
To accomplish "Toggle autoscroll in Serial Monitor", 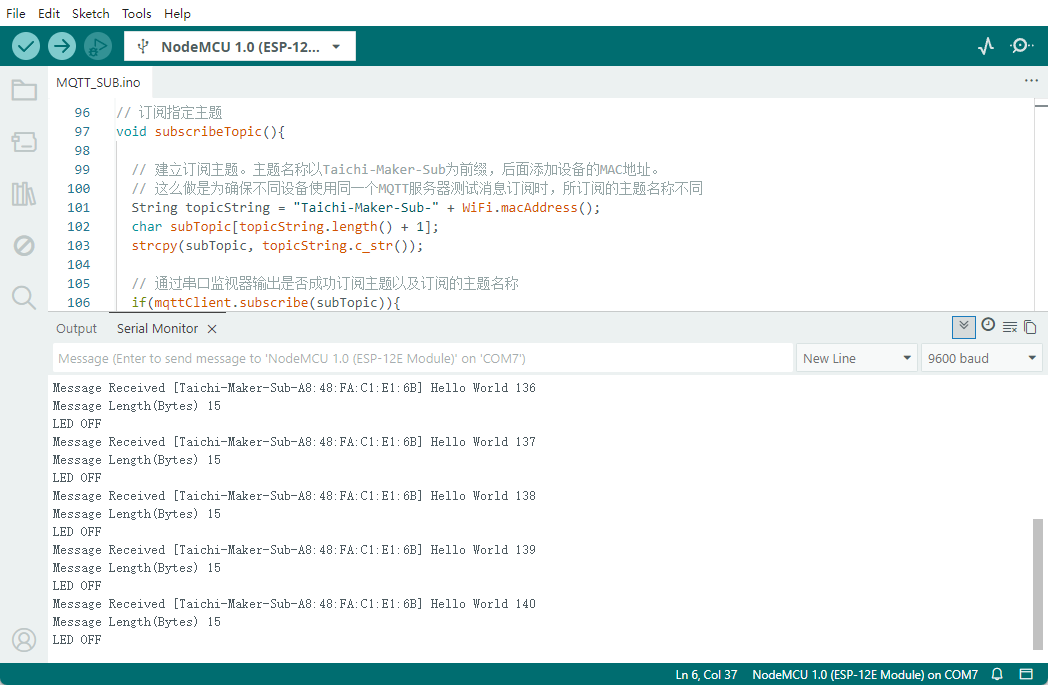I will click(963, 327).
